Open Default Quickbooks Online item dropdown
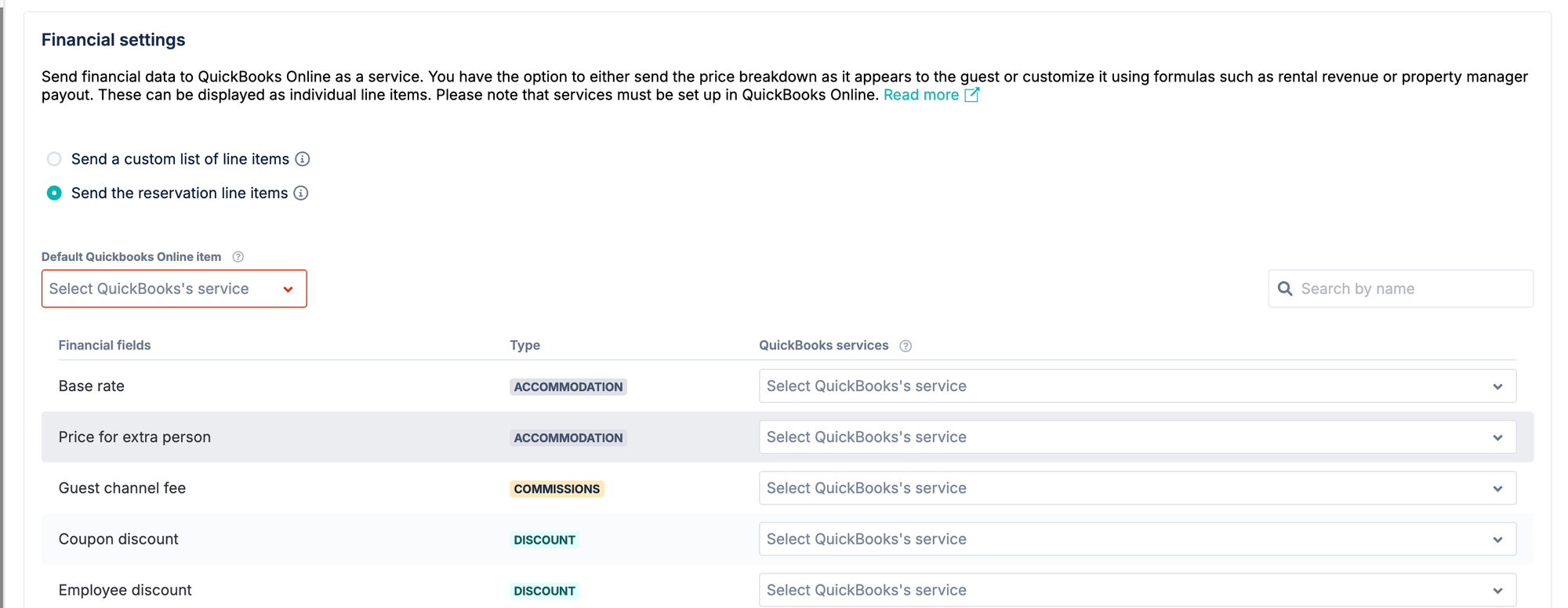 (174, 288)
